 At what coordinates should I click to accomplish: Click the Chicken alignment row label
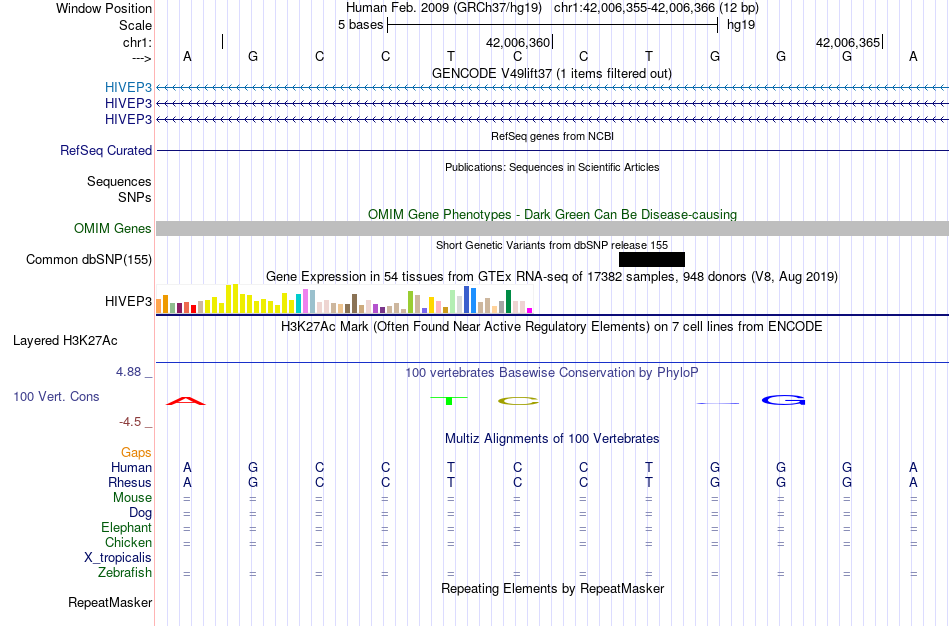(128, 542)
